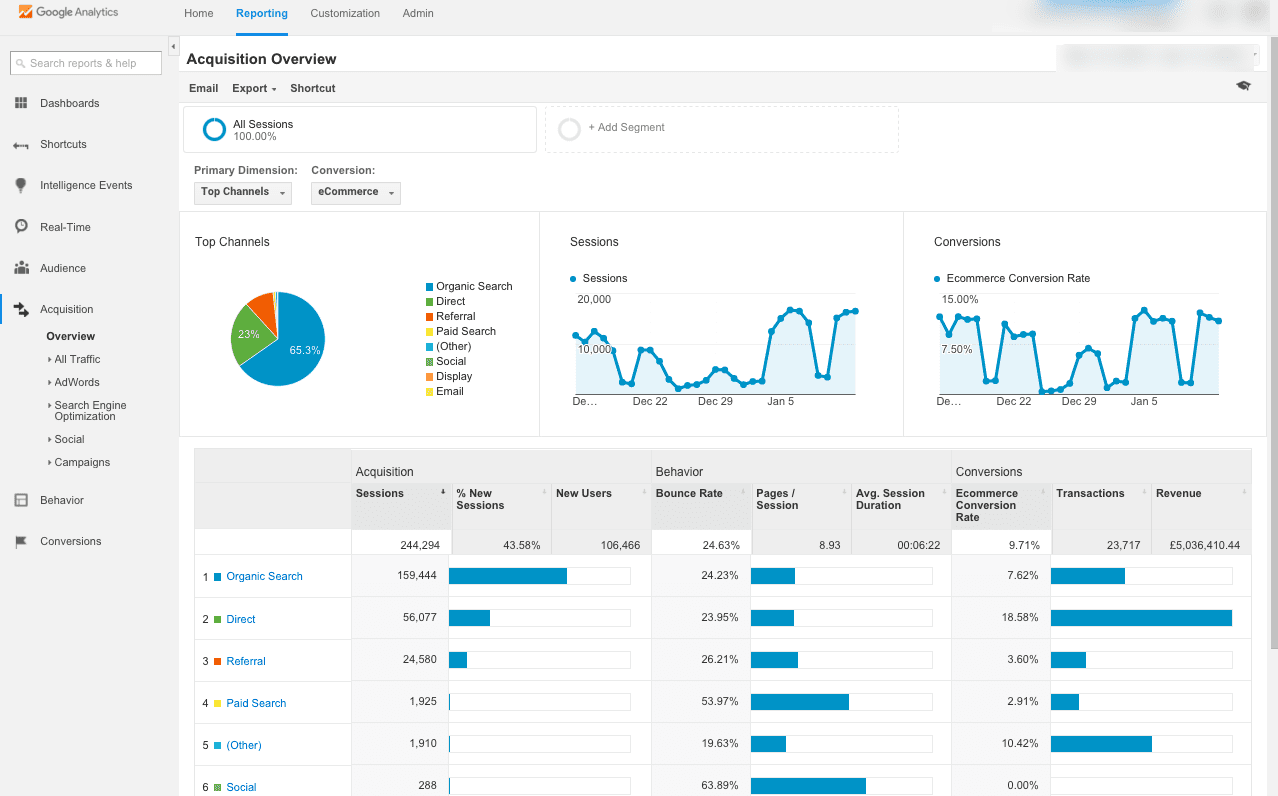
Task: Open the Referral channel link
Action: pyautogui.click(x=246, y=661)
